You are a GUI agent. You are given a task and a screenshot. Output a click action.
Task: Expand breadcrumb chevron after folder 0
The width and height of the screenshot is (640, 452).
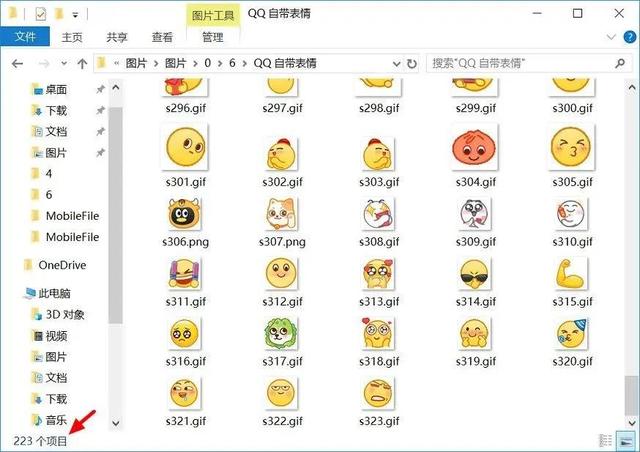coord(220,64)
